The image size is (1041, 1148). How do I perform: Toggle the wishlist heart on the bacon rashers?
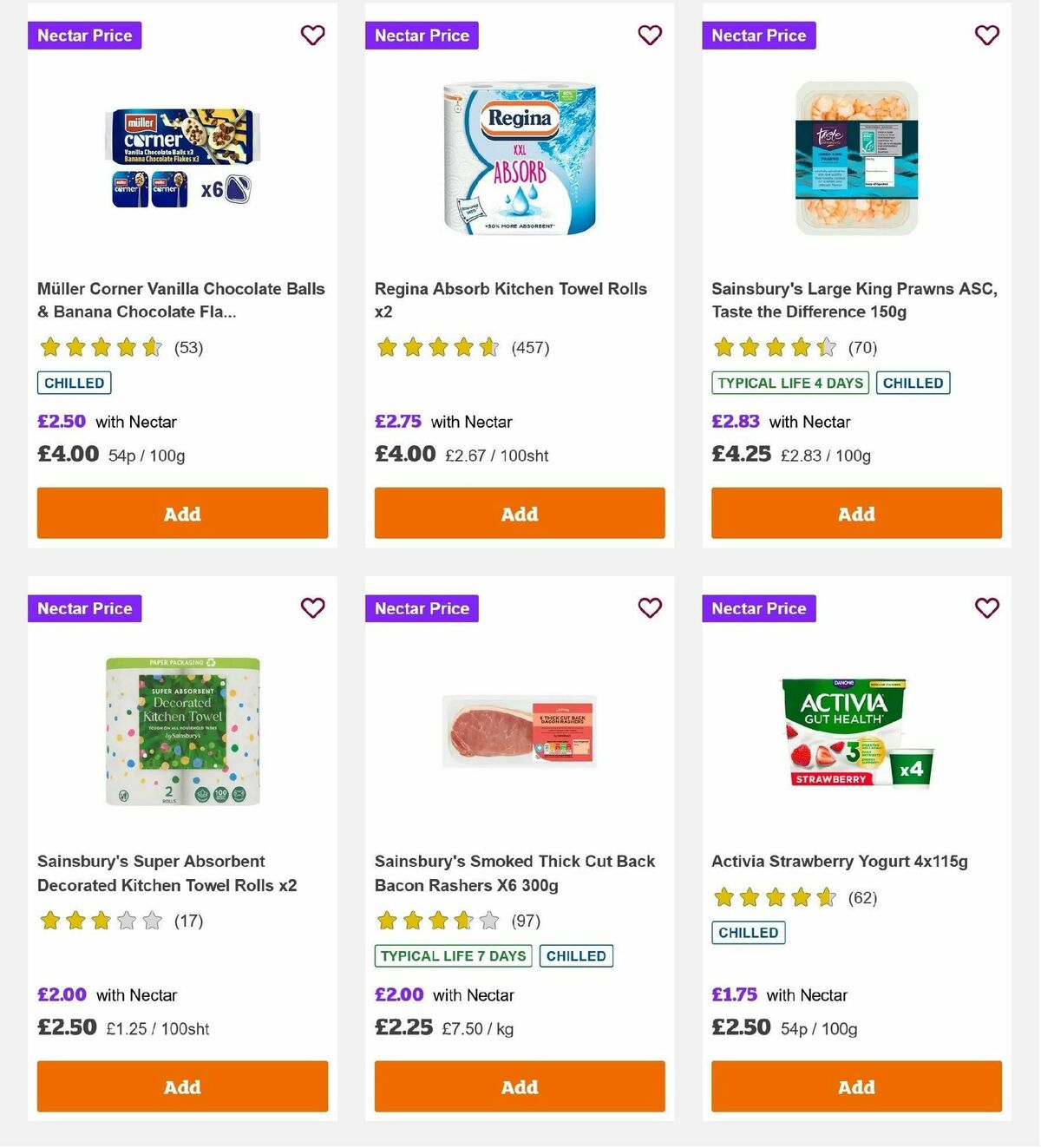point(650,608)
